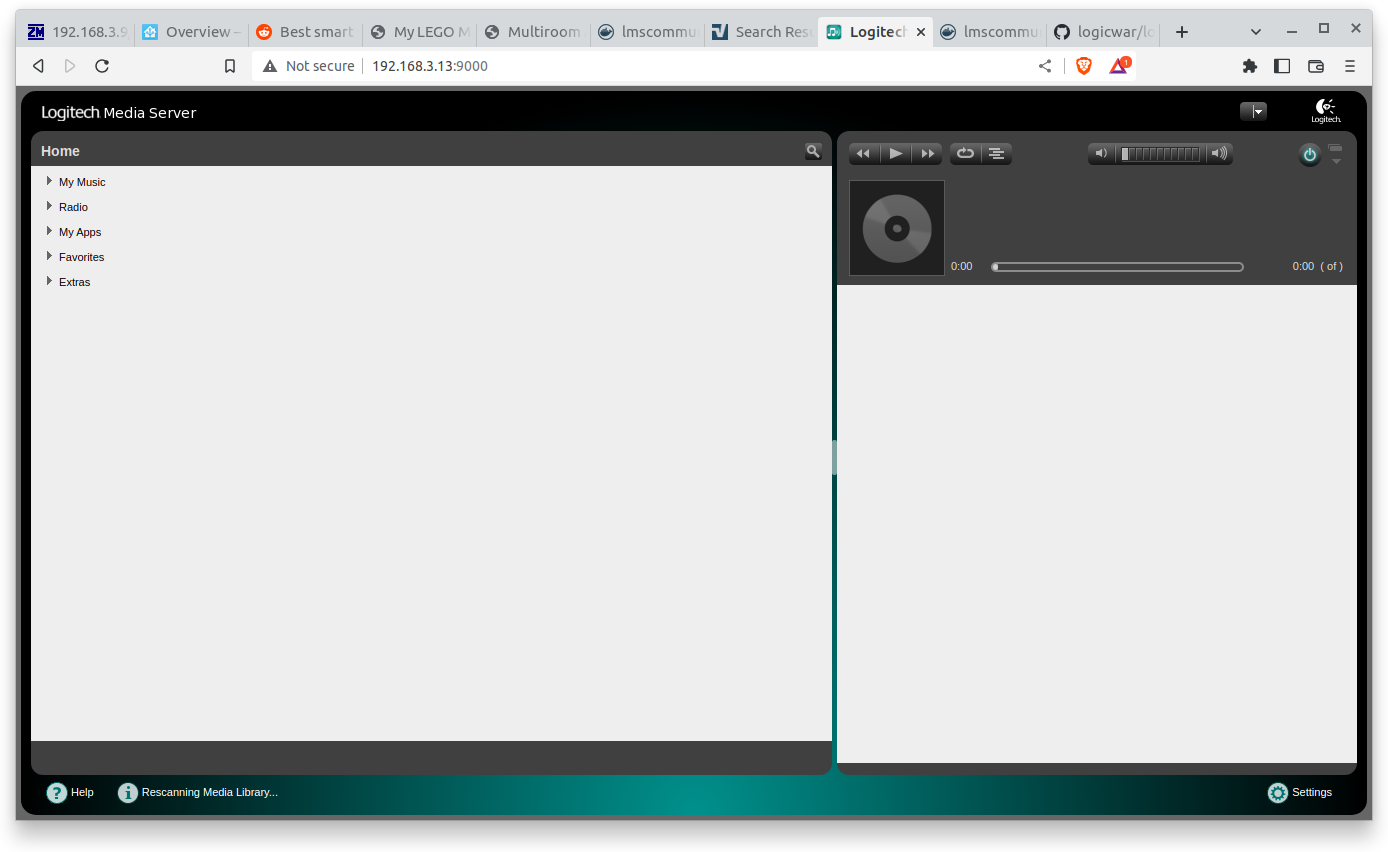Open the search icon in the Home header
This screenshot has width=1388, height=852.
click(x=813, y=151)
